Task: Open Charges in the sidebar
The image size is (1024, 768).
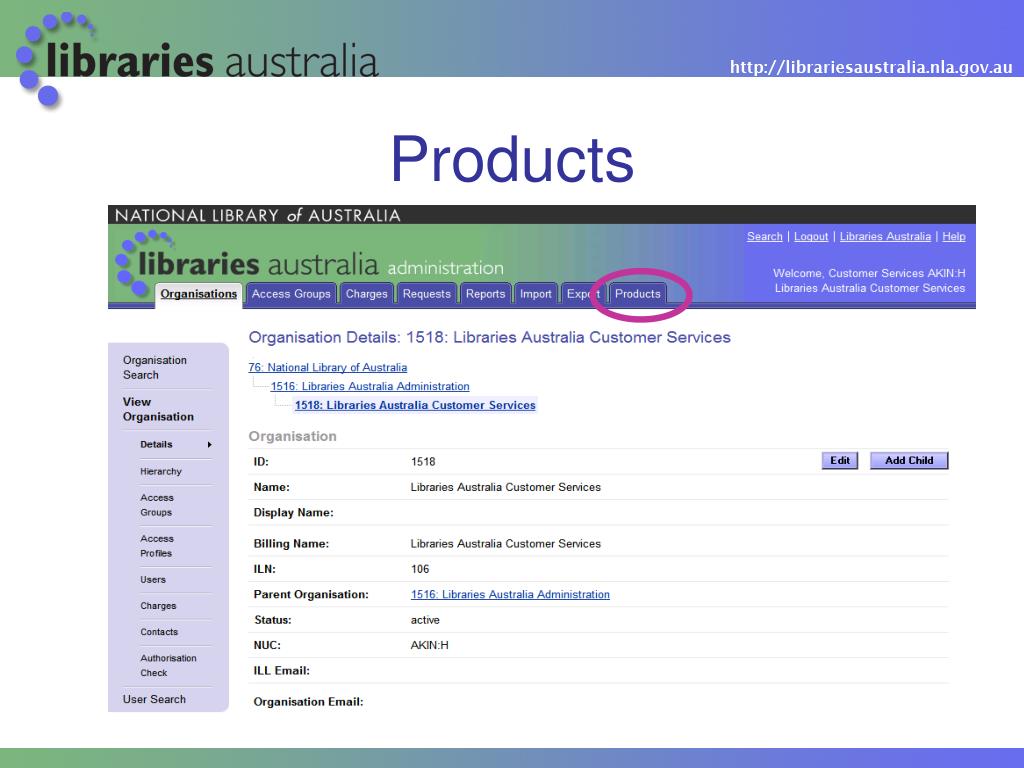Action: [158, 606]
